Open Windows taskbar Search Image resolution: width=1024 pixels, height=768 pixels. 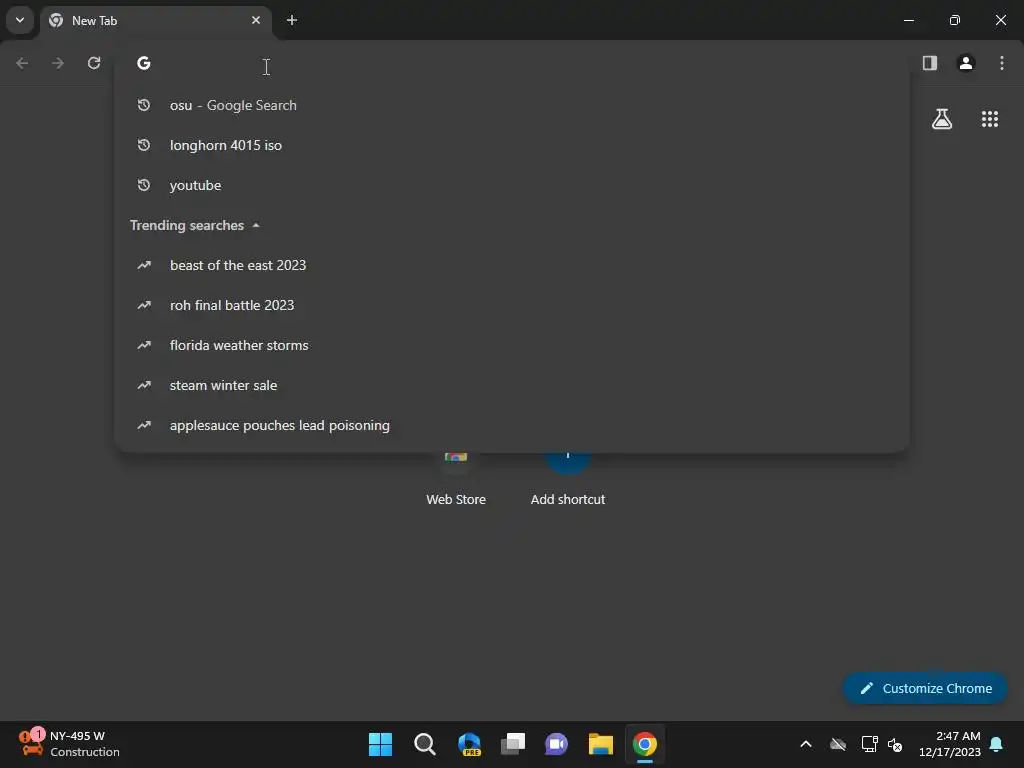[x=424, y=744]
